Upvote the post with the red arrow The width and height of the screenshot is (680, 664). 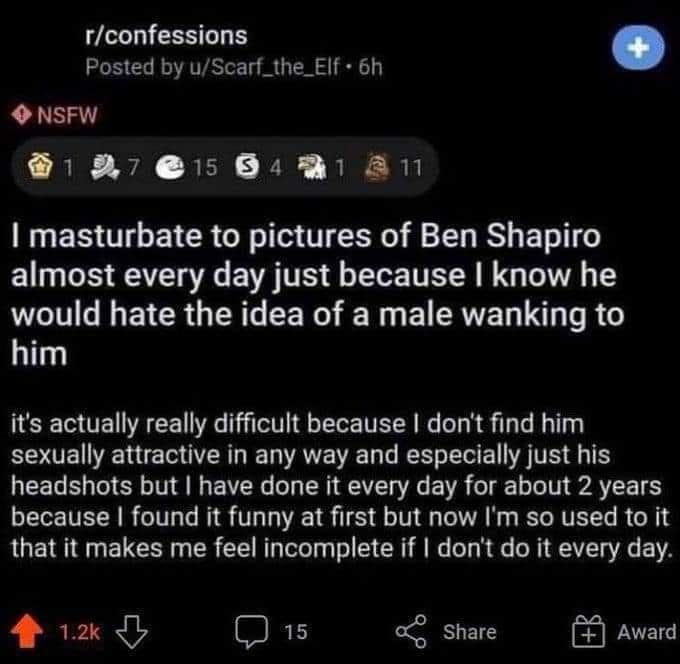[28, 631]
